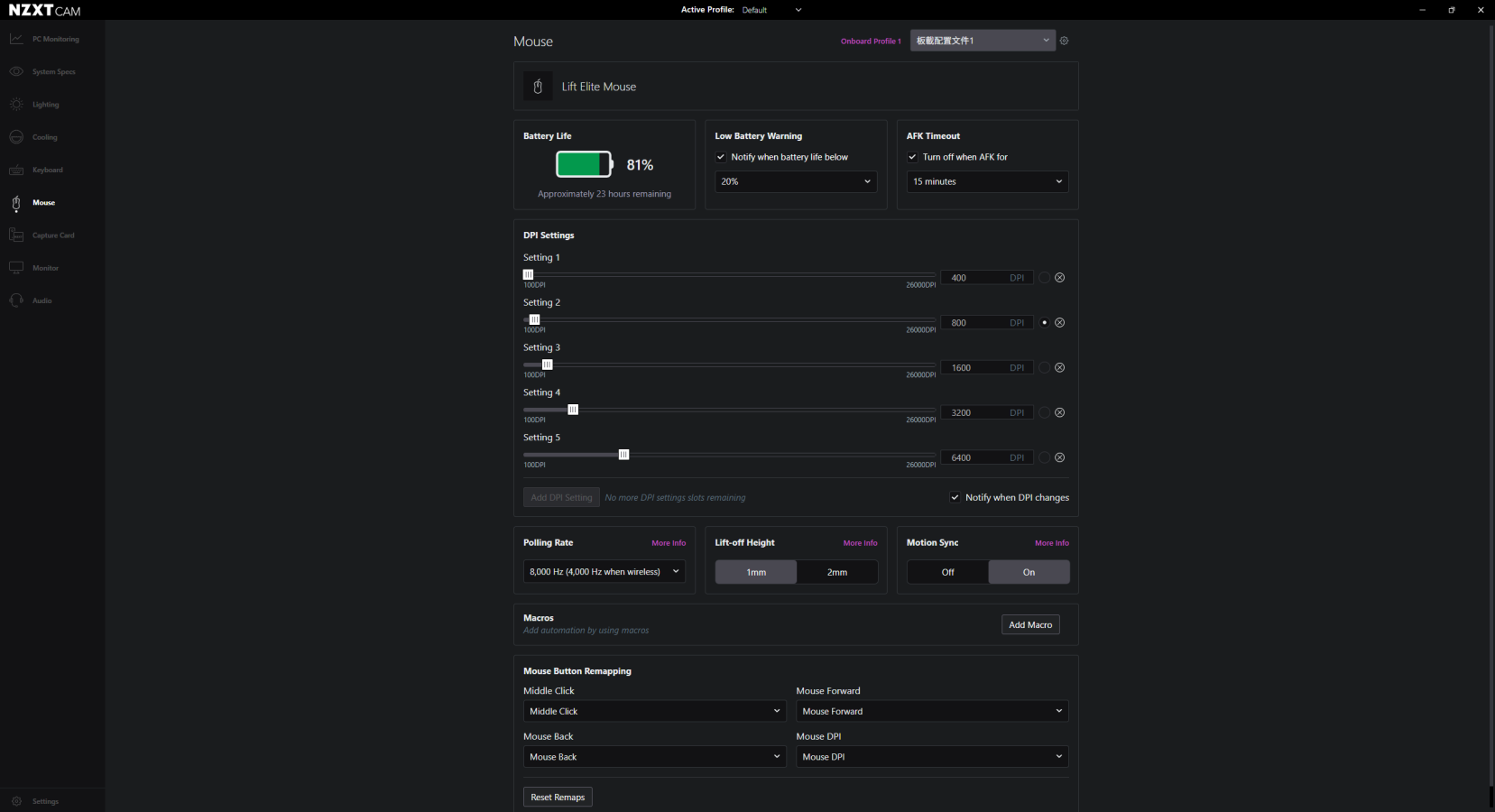
Task: Click the Mouse sidebar icon
Action: coord(16,203)
